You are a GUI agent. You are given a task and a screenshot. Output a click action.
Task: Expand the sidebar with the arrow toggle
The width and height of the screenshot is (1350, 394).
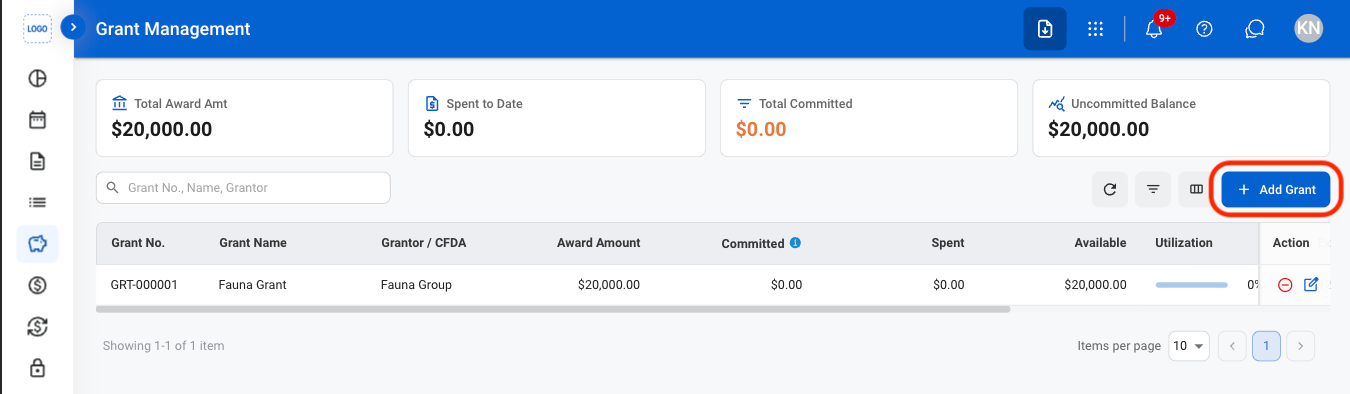pyautogui.click(x=72, y=27)
